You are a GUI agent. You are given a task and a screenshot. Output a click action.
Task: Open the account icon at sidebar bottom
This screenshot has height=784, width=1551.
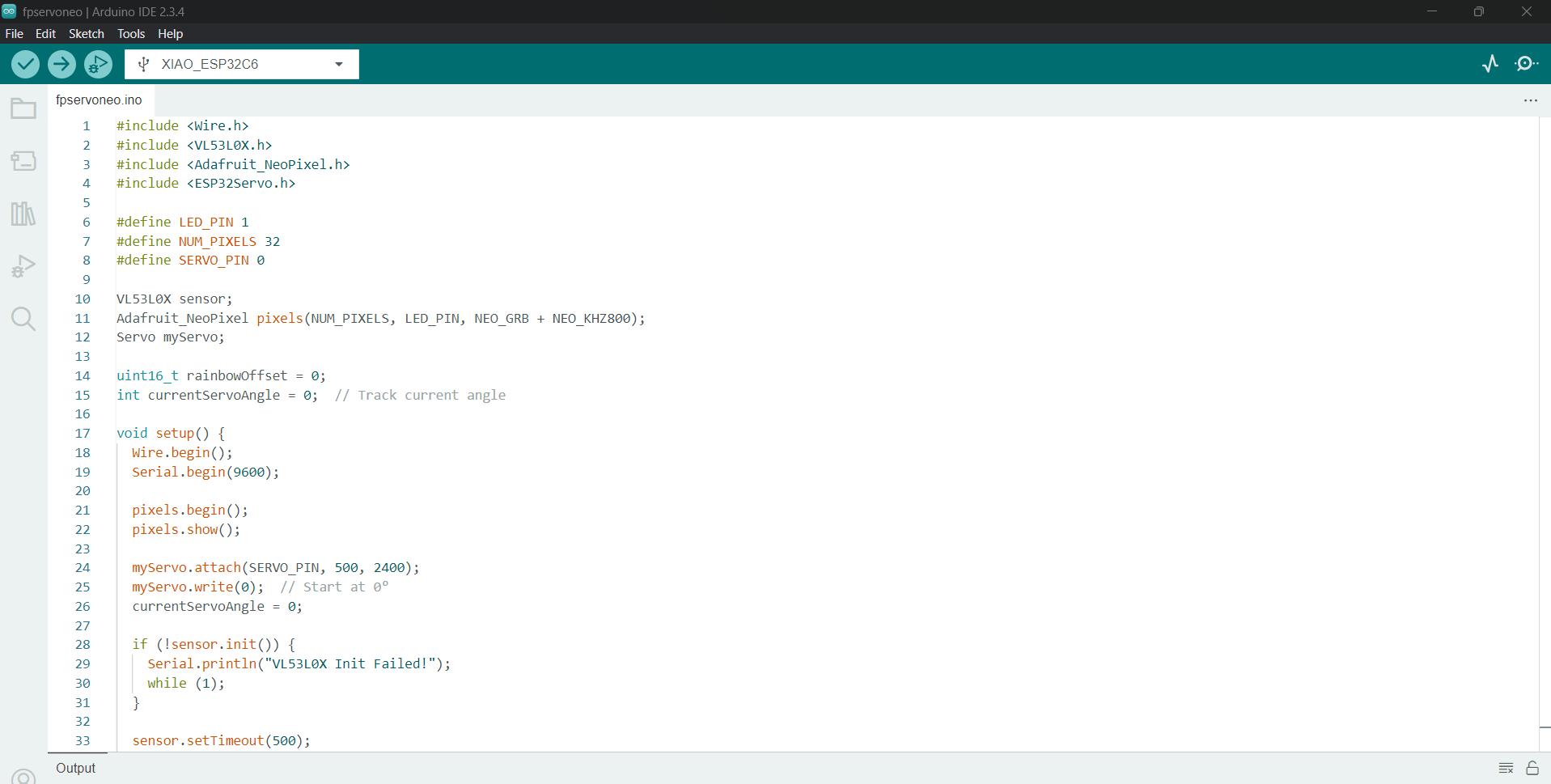(x=23, y=777)
